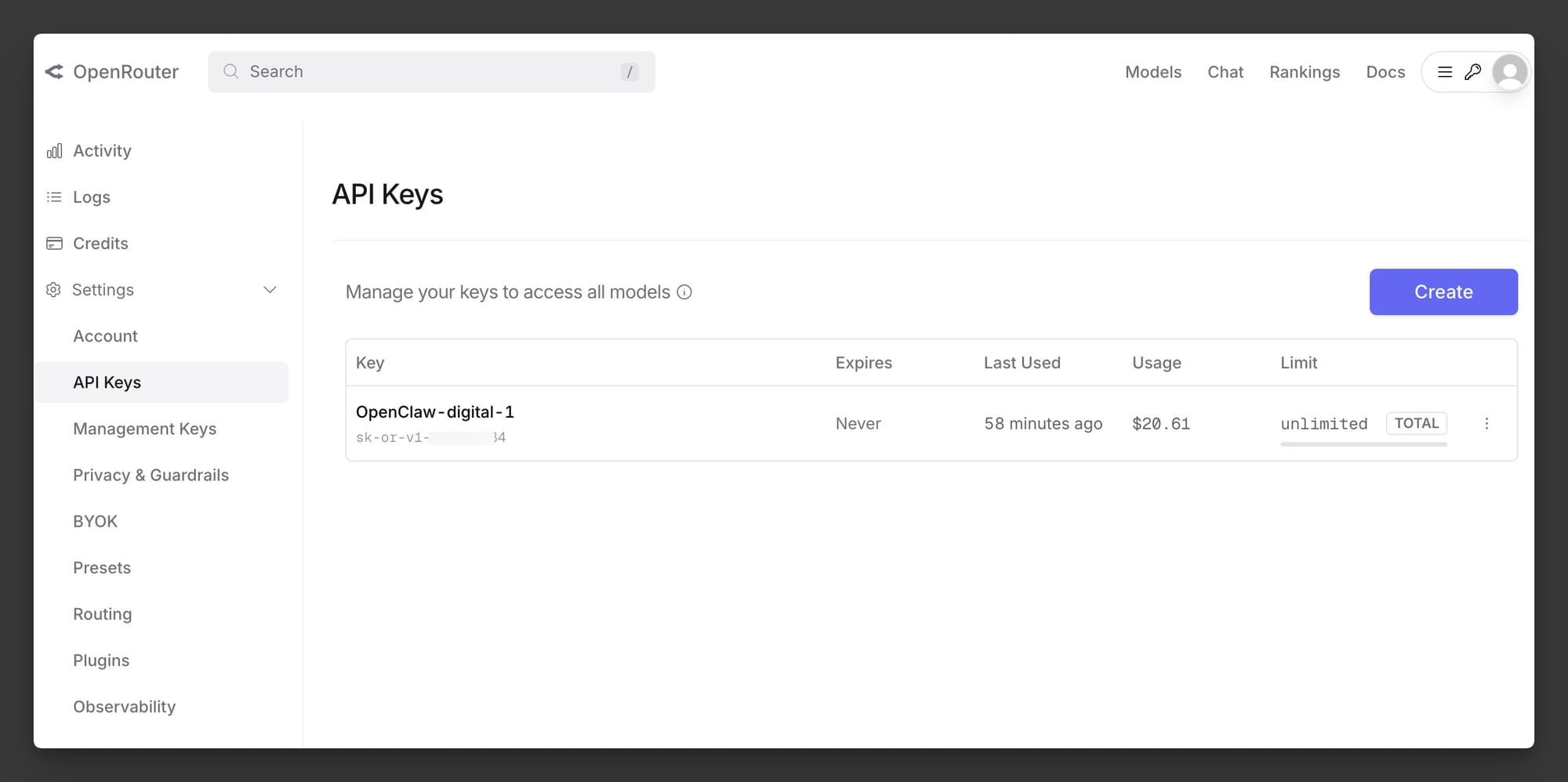
Task: Open Activity from the sidebar
Action: [x=102, y=151]
